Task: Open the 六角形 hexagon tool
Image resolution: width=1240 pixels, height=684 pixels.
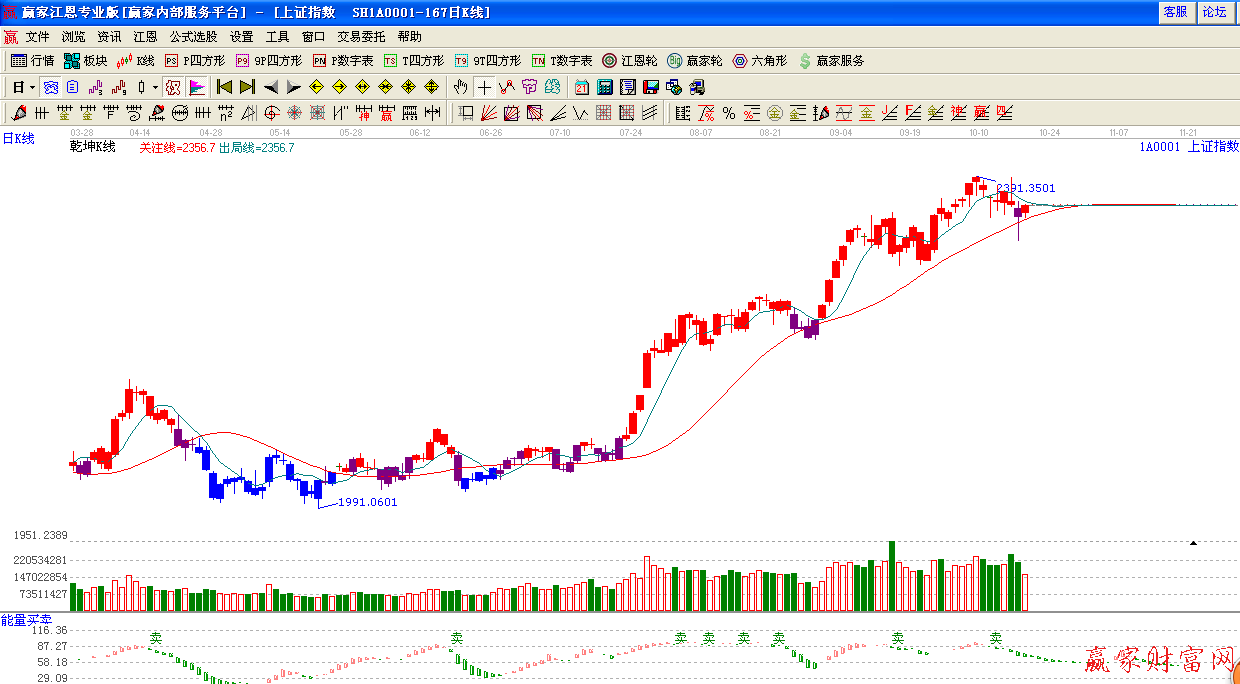Action: 760,61
